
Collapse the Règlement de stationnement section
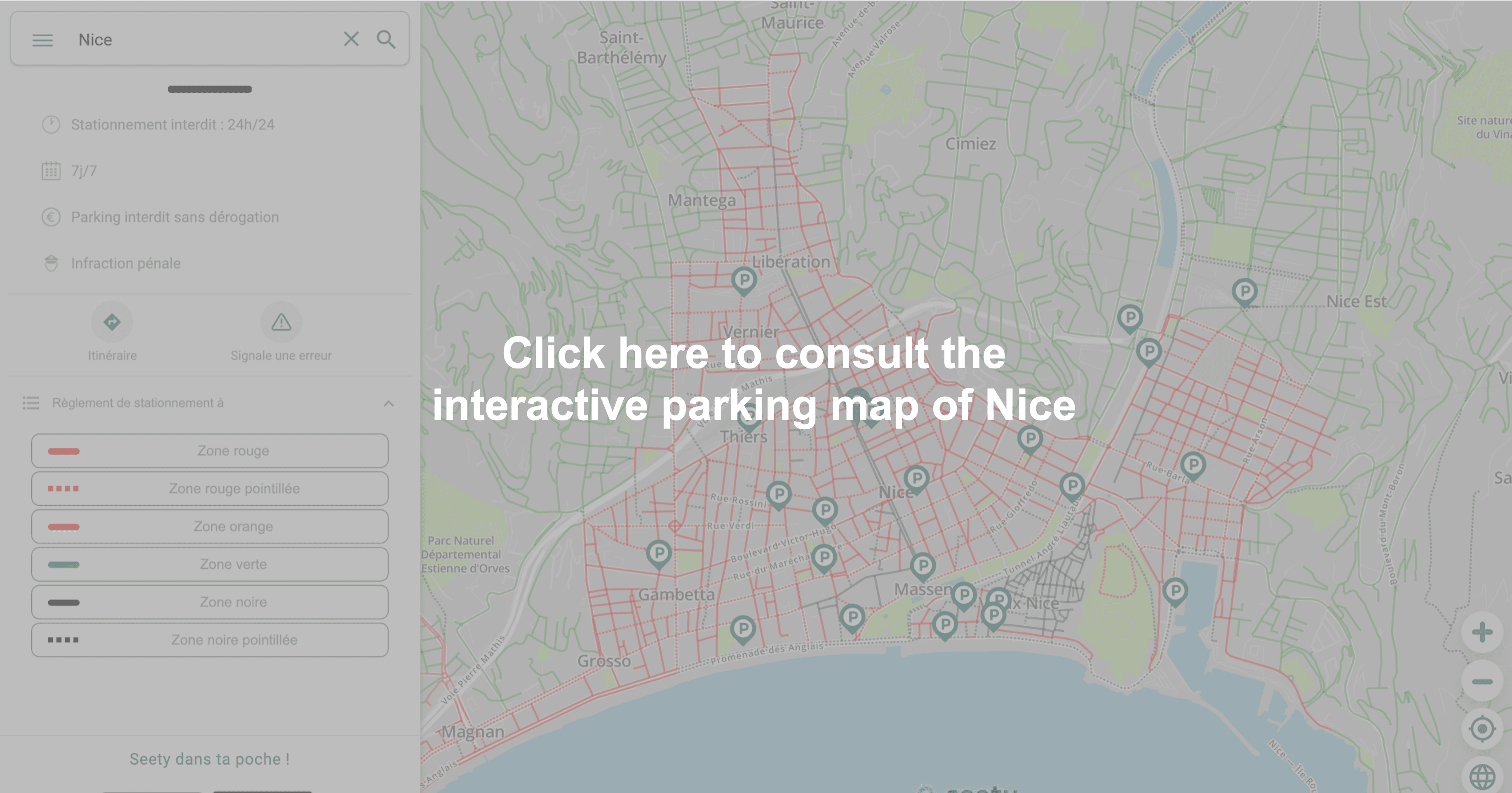click(x=389, y=403)
